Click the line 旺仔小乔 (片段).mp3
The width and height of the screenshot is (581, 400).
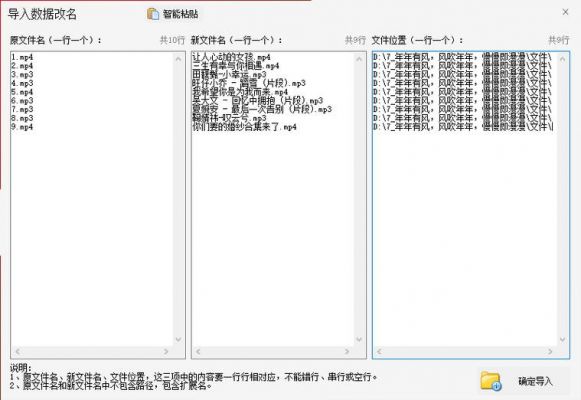tap(249, 83)
